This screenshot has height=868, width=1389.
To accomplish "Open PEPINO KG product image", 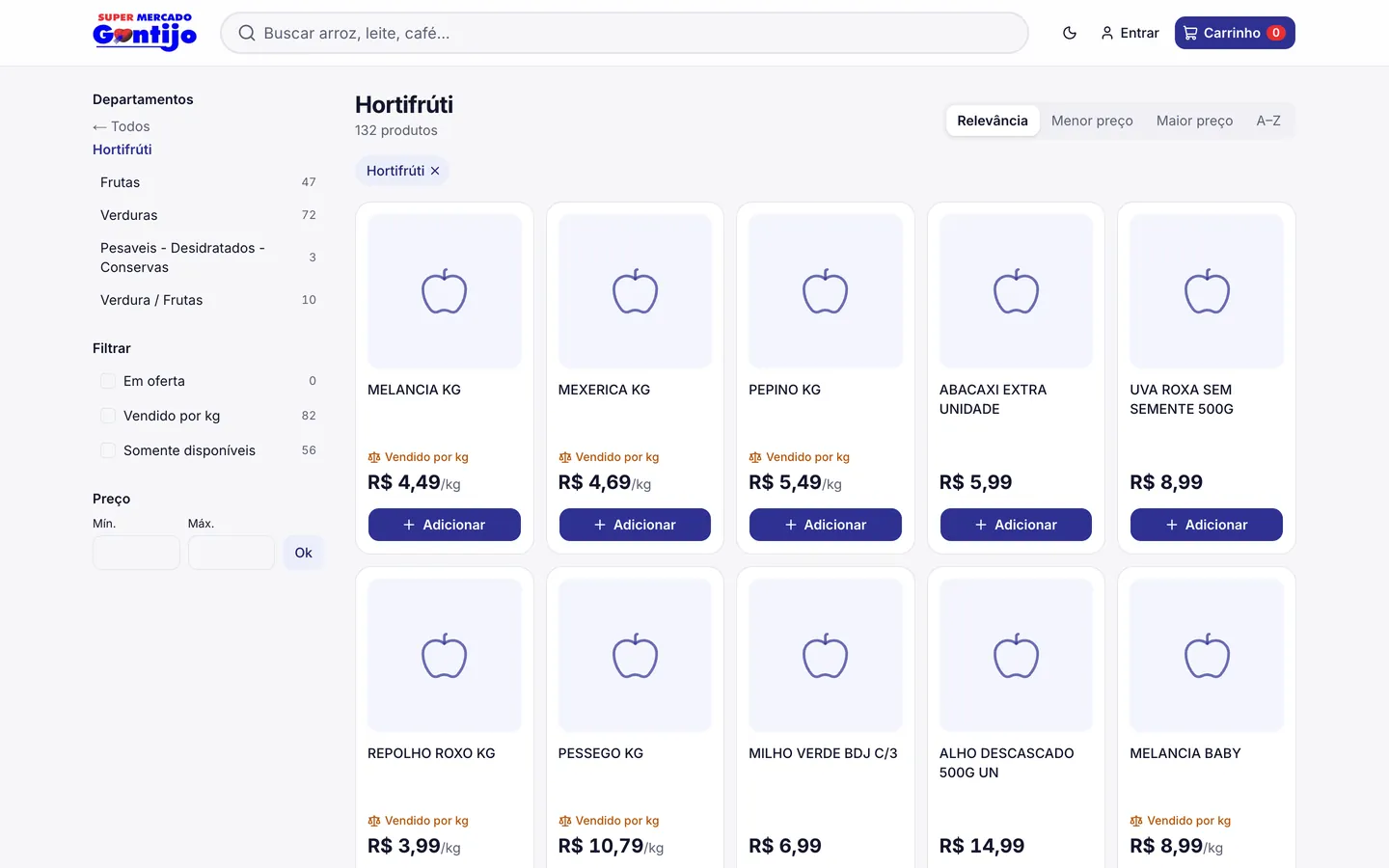I will tap(826, 291).
